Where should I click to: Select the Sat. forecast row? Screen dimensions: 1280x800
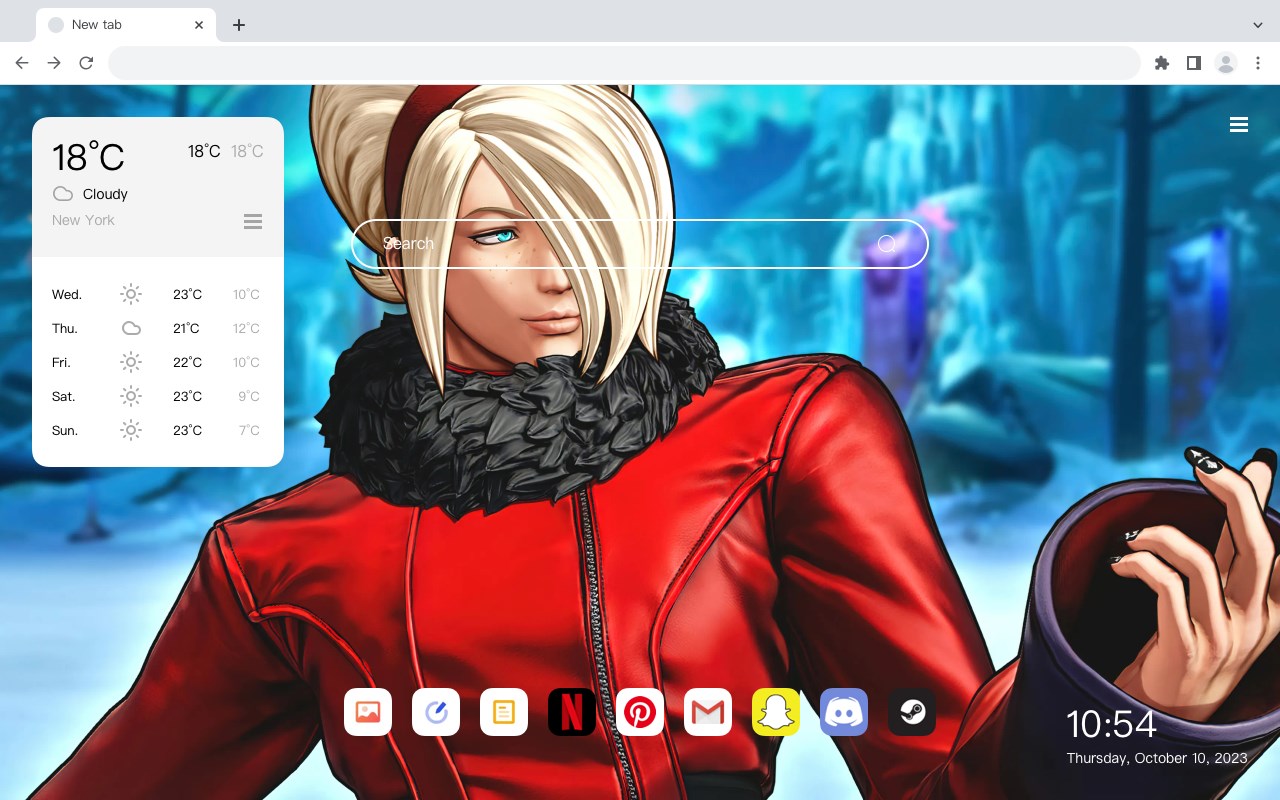[x=157, y=396]
